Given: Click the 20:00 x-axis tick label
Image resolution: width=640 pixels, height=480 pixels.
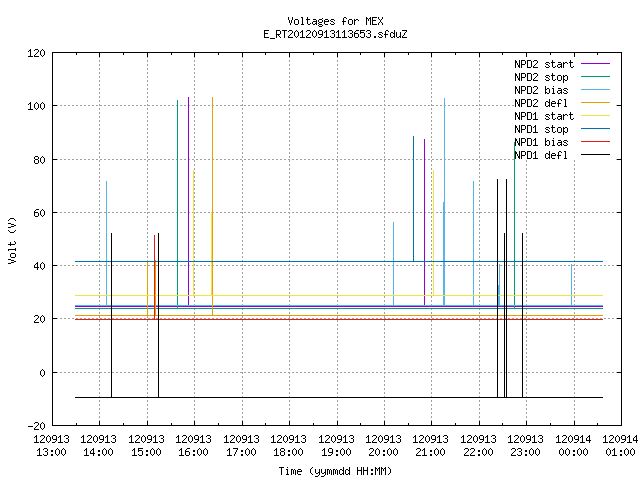Looking at the screenshot, I should tap(383, 446).
